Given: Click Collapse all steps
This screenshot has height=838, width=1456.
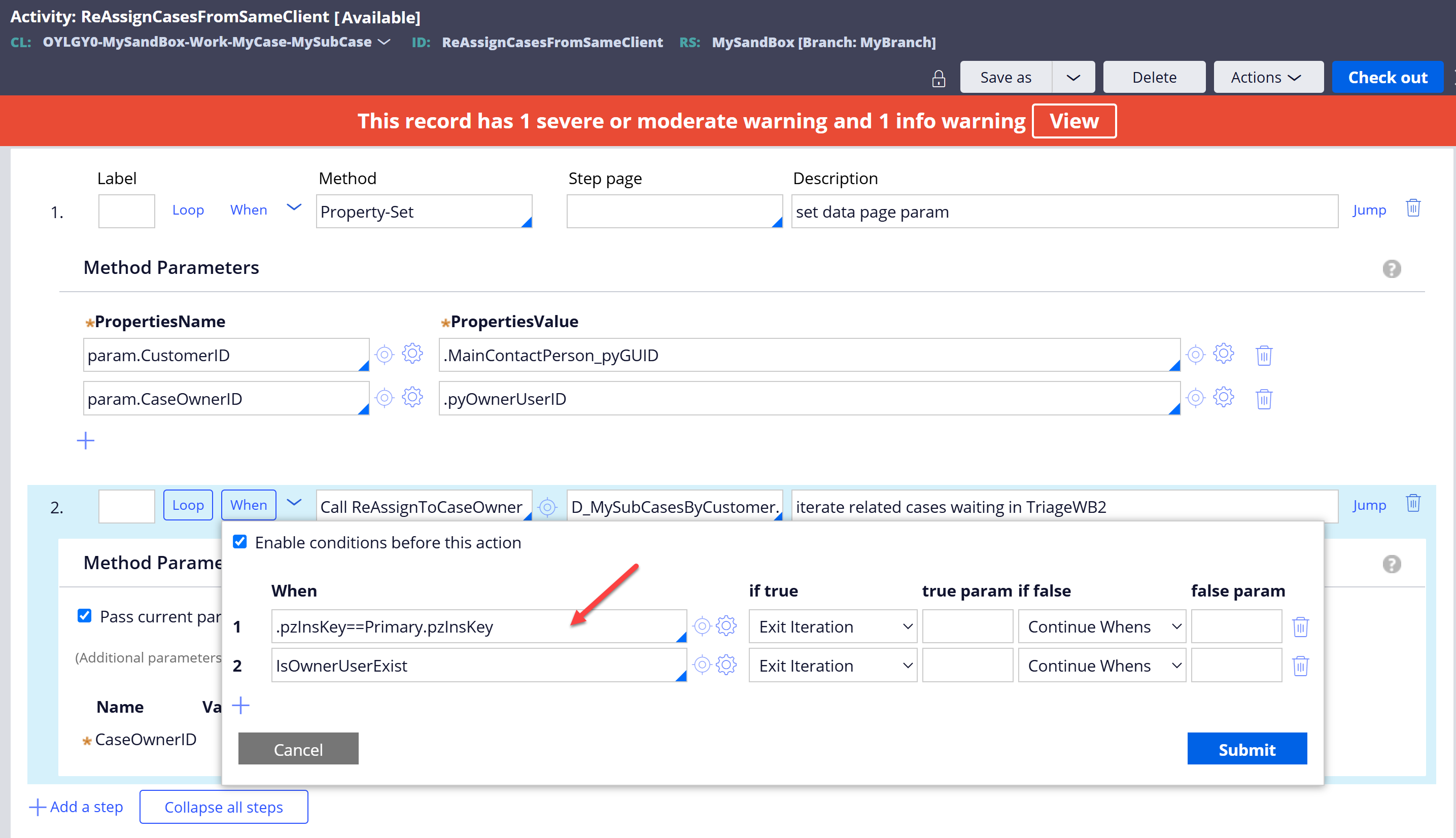Looking at the screenshot, I should tap(223, 807).
